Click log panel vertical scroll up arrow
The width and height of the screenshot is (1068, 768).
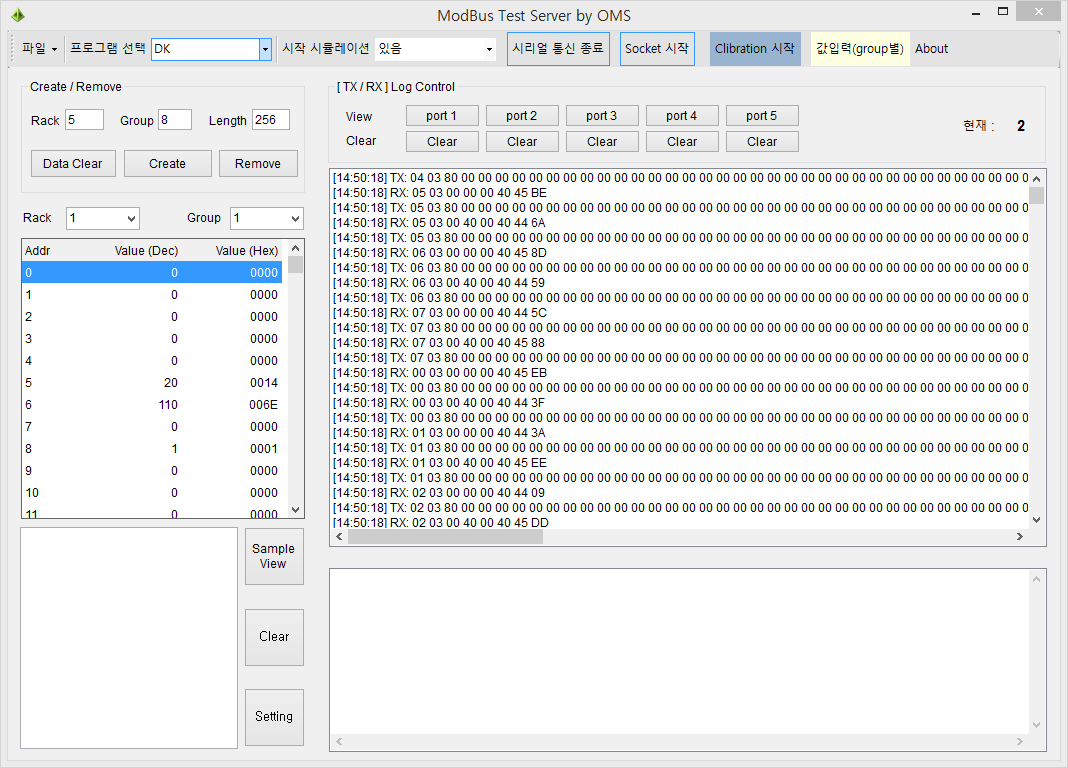coord(1037,178)
